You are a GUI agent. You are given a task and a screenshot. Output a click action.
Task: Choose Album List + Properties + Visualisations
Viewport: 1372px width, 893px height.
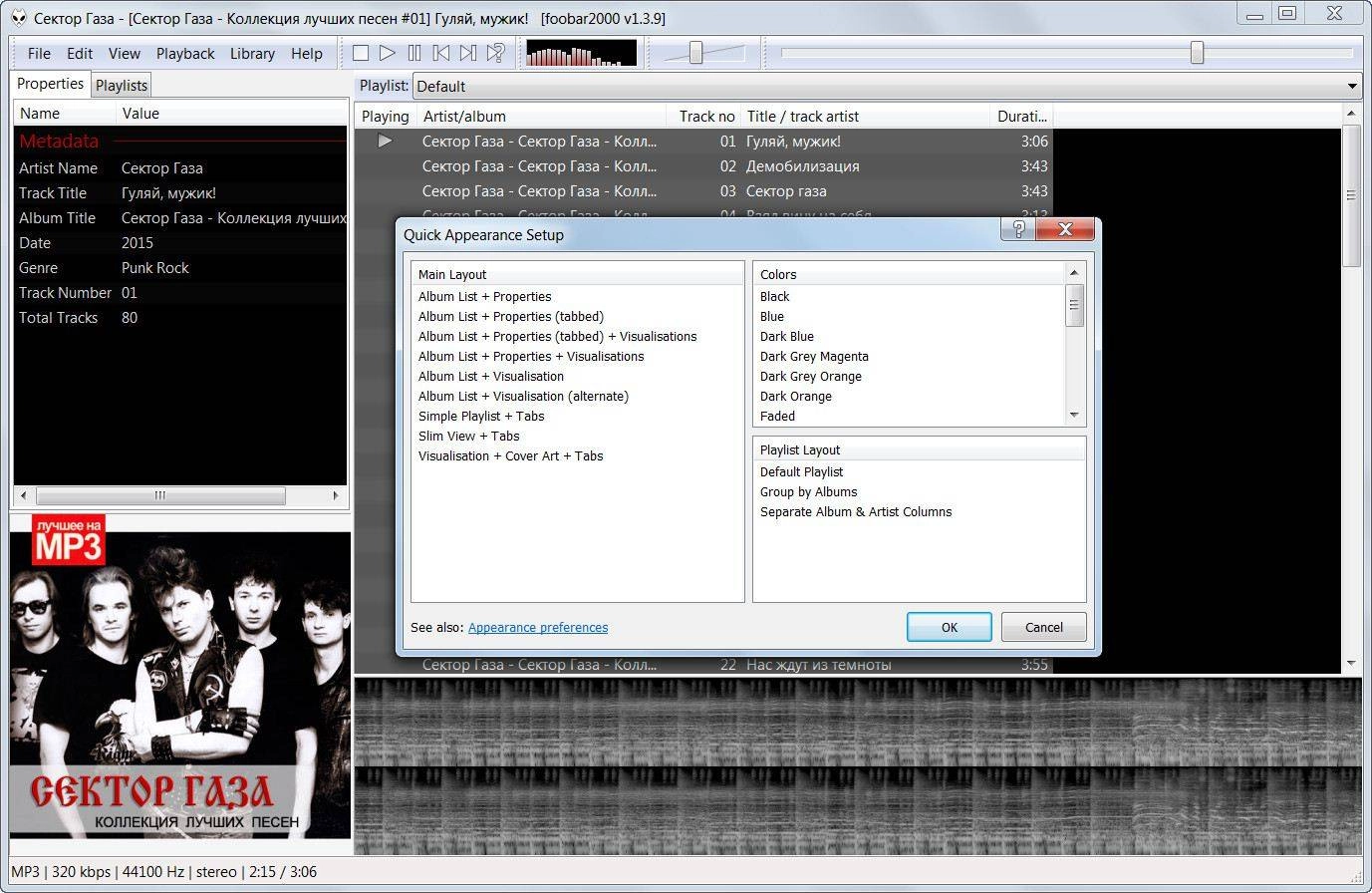pos(531,356)
